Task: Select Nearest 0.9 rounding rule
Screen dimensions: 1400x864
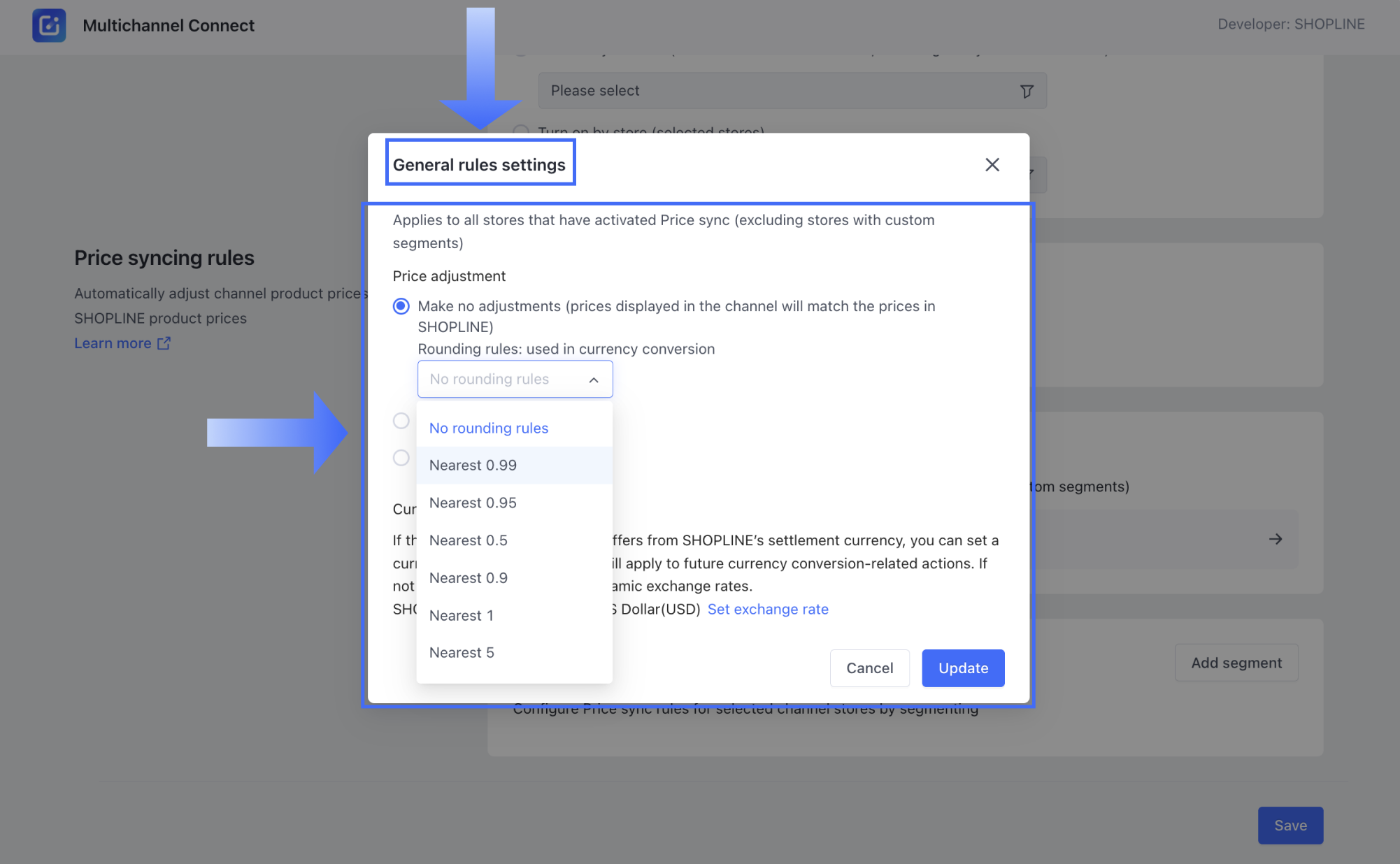Action: pyautogui.click(x=468, y=578)
